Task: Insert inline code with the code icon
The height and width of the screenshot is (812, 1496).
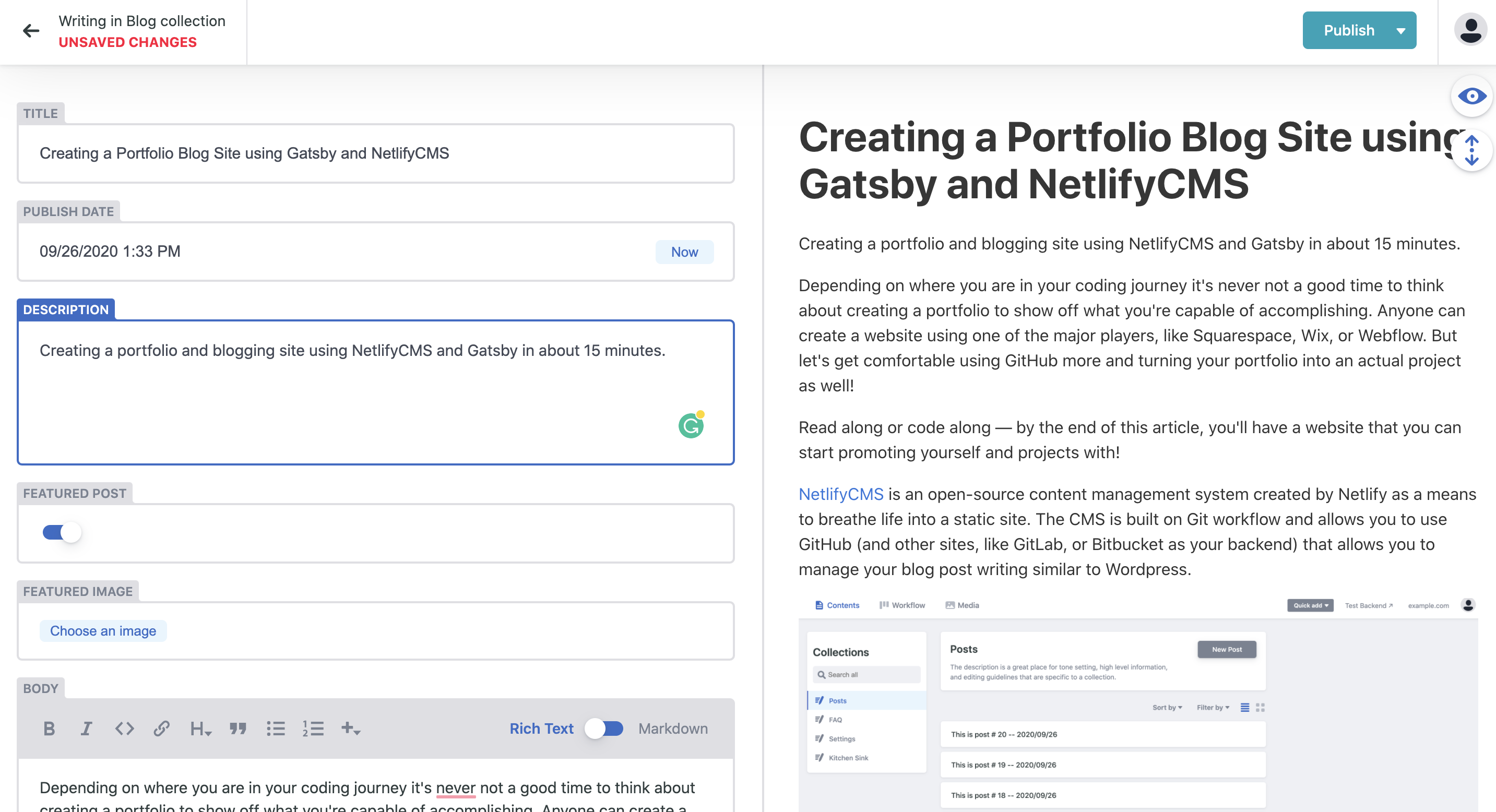Action: [x=124, y=729]
